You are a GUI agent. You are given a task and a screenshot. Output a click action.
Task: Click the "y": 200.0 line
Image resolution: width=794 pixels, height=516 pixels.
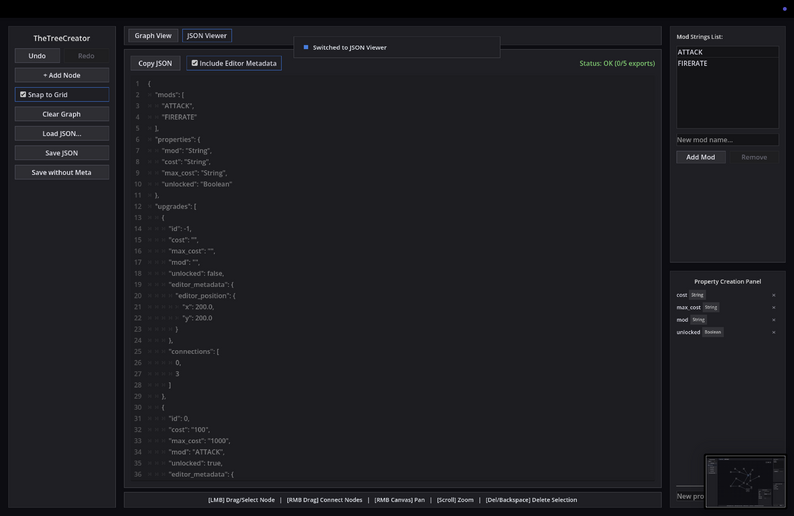[197, 317]
